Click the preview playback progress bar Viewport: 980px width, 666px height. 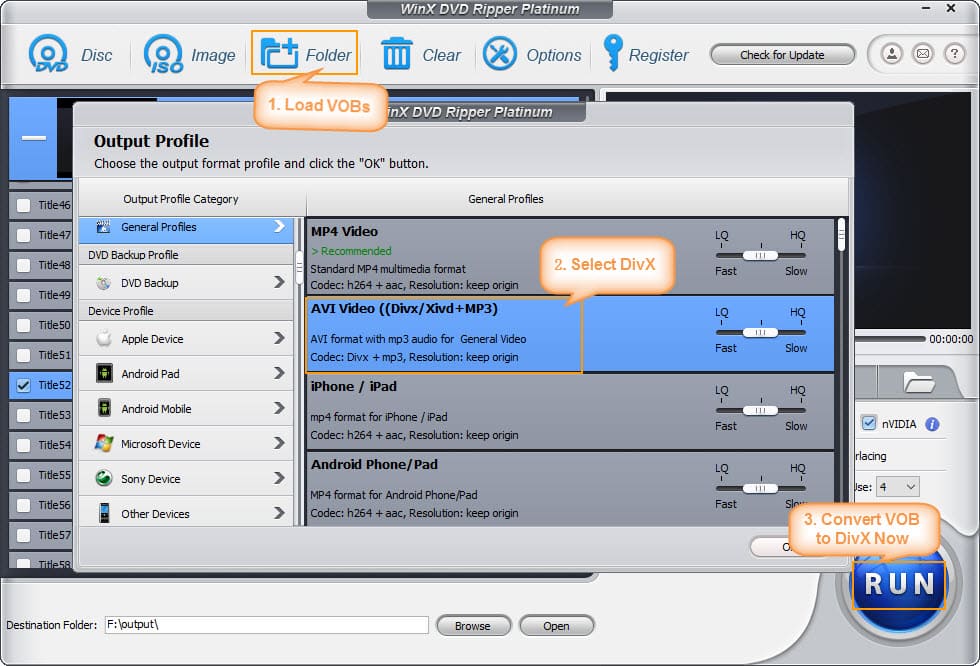[x=890, y=339]
